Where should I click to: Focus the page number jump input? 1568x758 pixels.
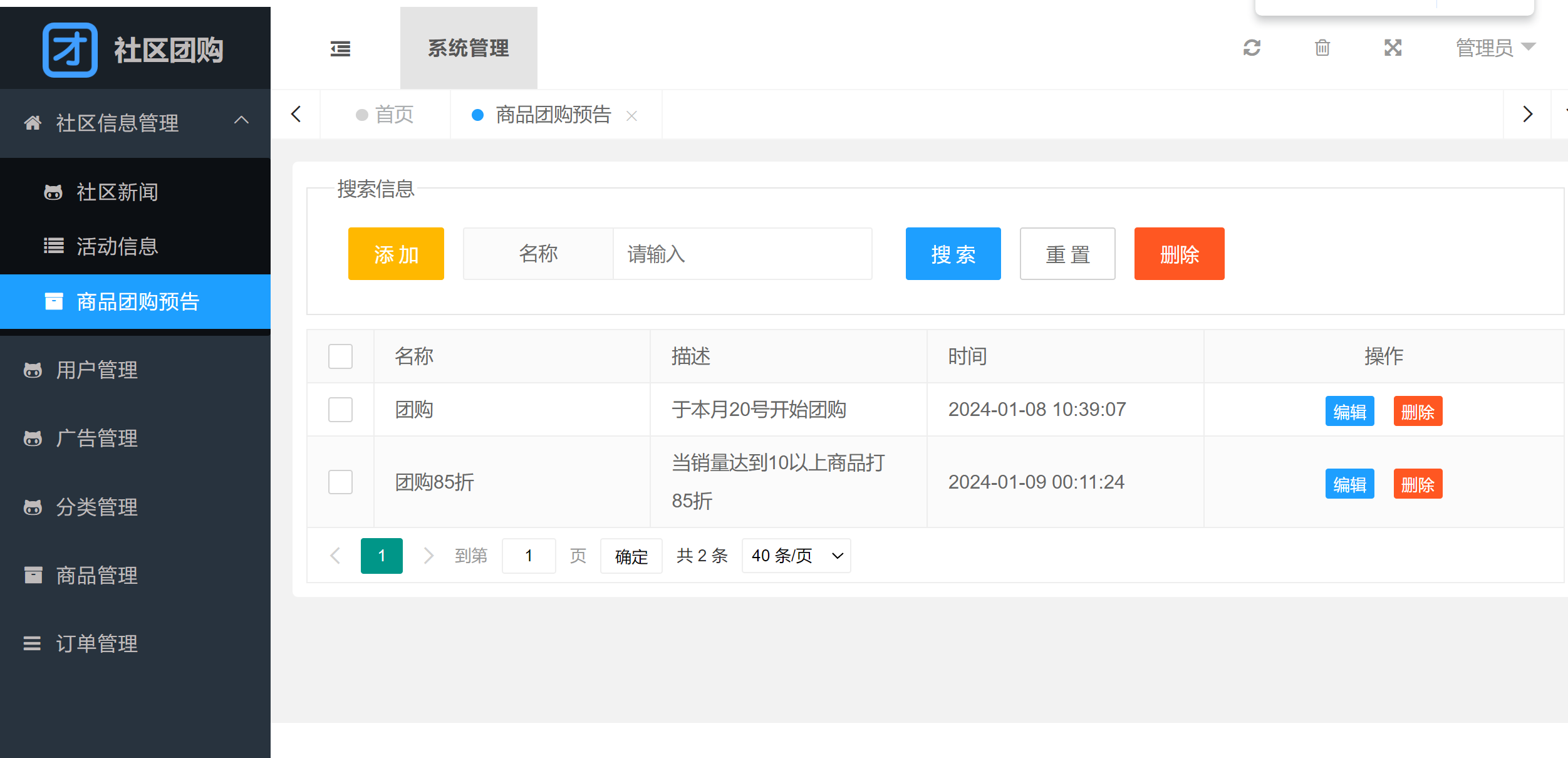point(529,556)
